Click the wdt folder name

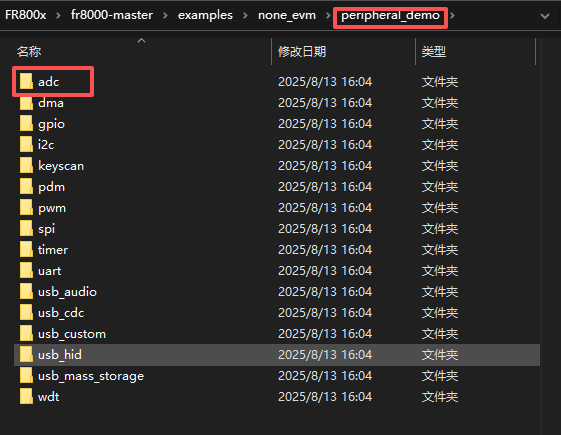pyautogui.click(x=49, y=397)
